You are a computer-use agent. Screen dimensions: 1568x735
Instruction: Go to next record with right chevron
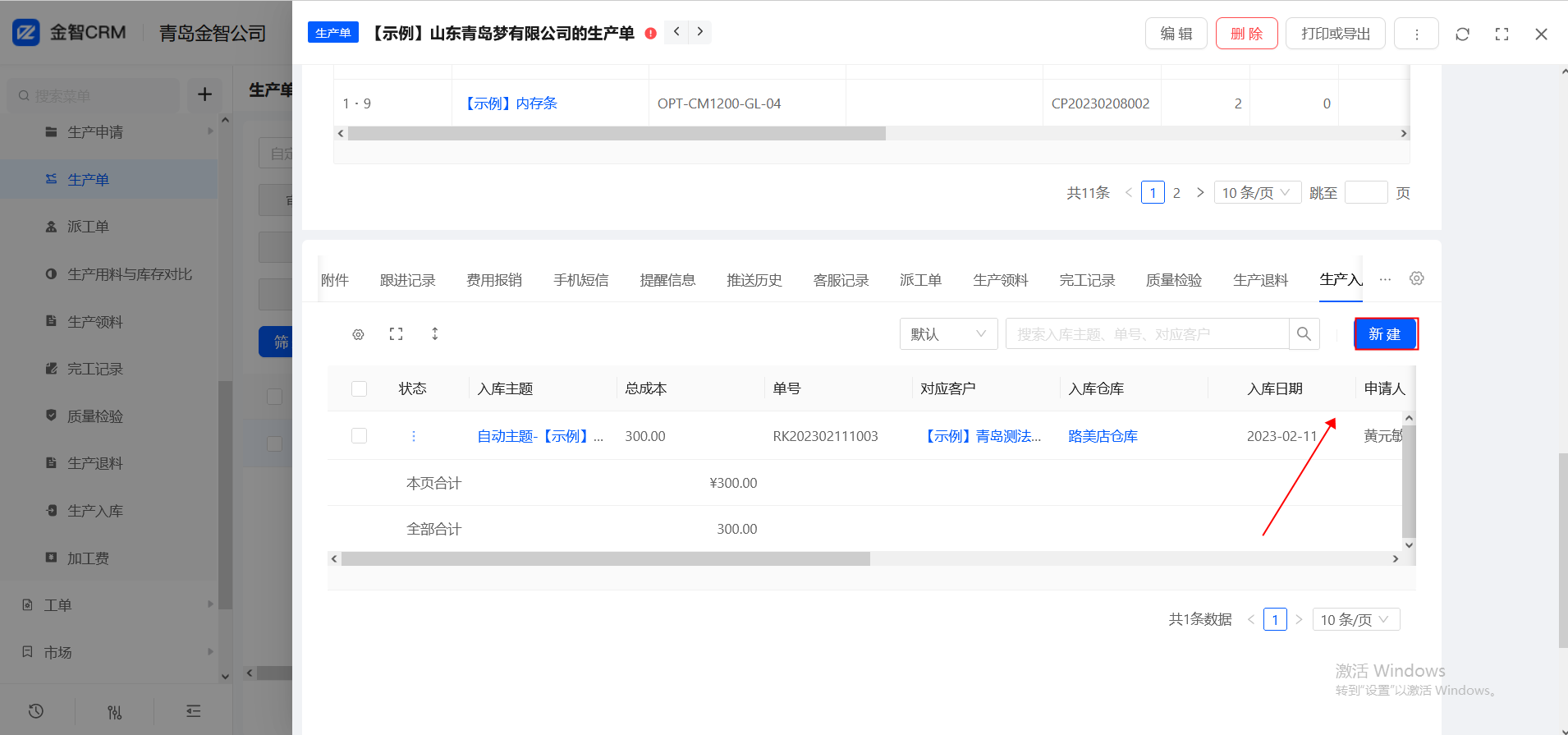click(699, 32)
